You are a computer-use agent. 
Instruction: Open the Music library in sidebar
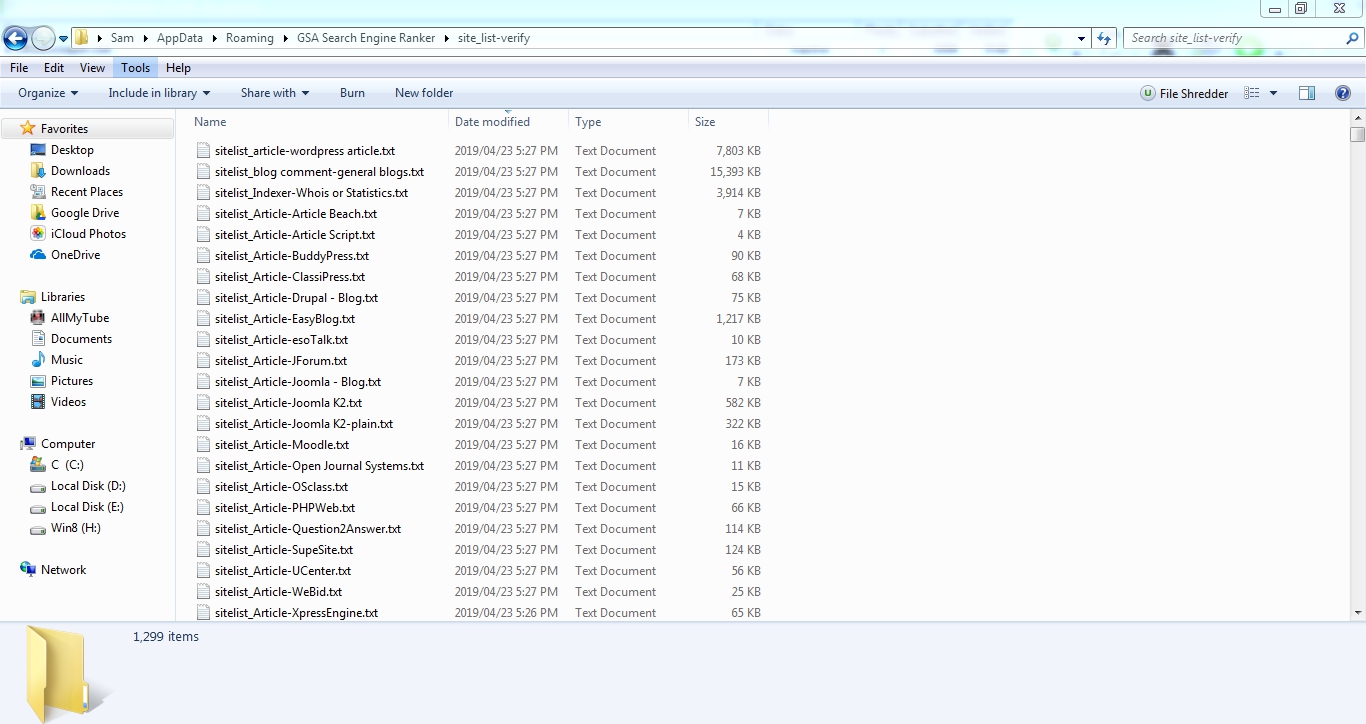click(x=69, y=359)
